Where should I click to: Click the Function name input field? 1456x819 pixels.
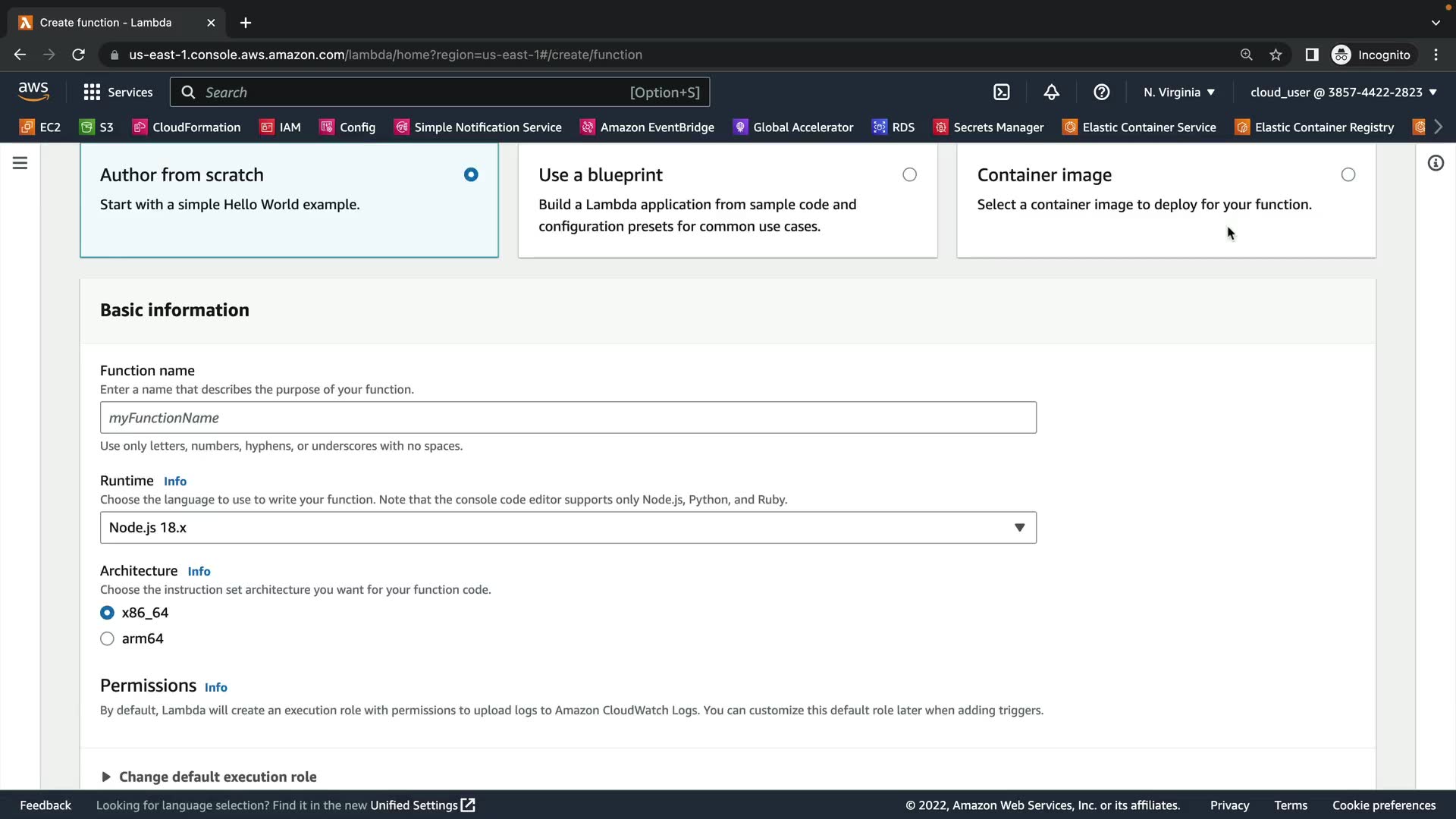click(568, 418)
